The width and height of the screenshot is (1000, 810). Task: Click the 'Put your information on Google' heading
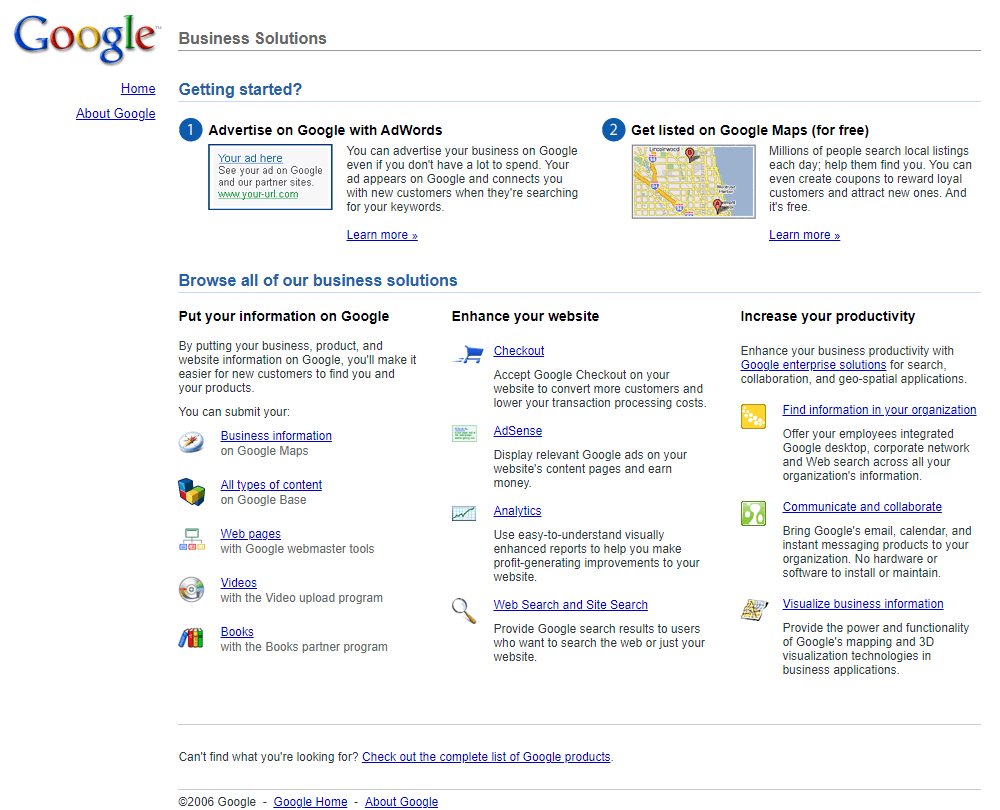[284, 316]
